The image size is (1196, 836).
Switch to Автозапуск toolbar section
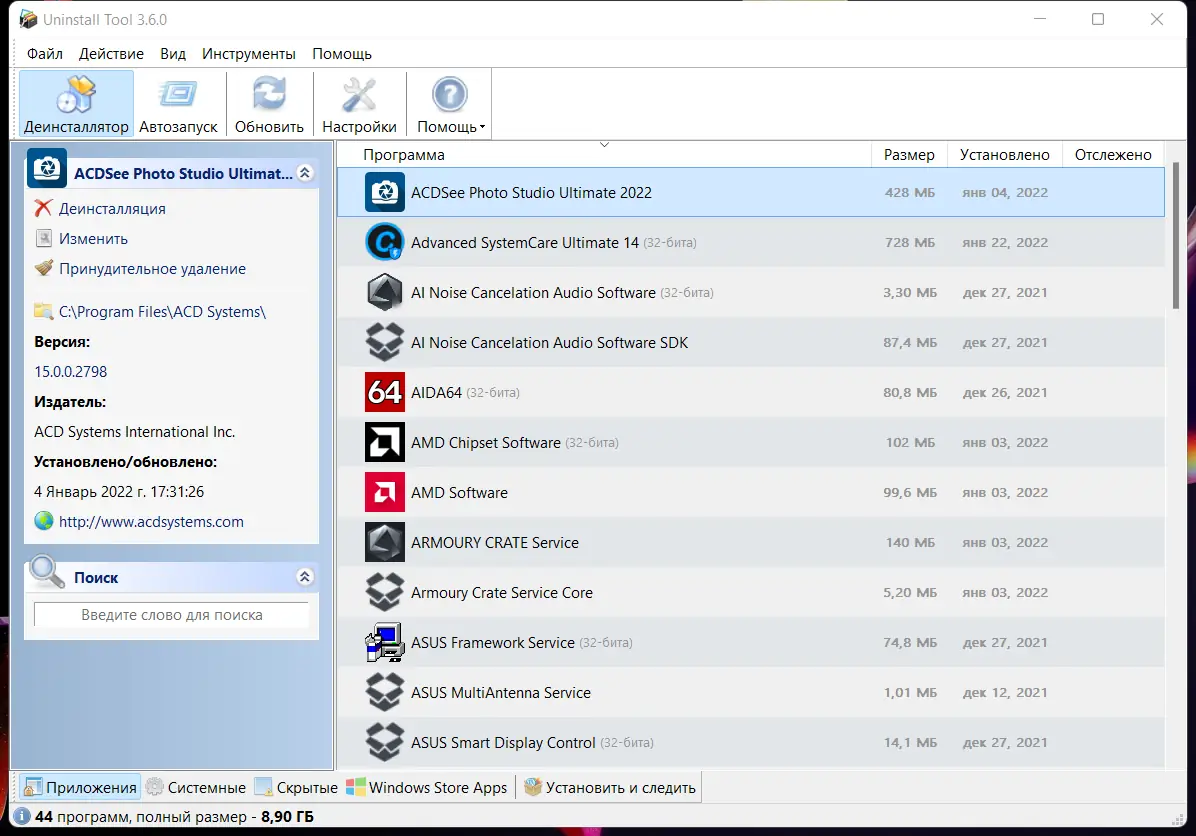(x=178, y=104)
